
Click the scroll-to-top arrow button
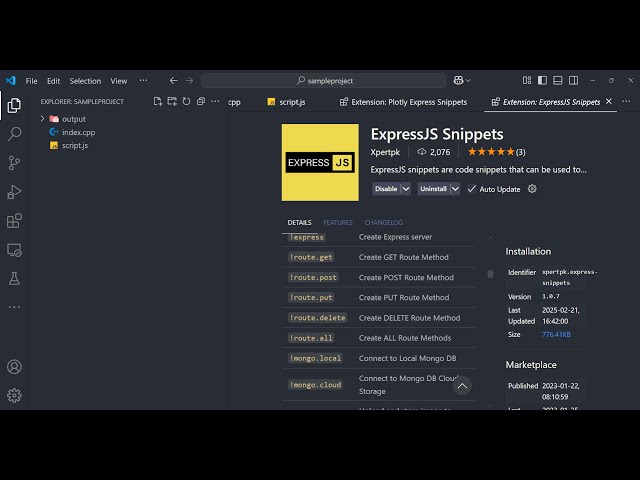point(462,386)
